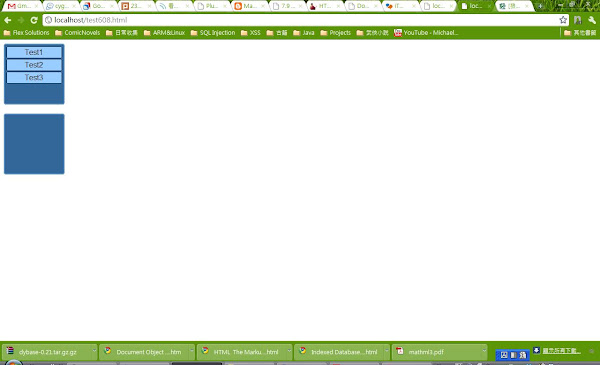This screenshot has height=365, width=600.
Task: Expand dropdown for dybase-0.21.tar.gz download
Action: pos(94,350)
